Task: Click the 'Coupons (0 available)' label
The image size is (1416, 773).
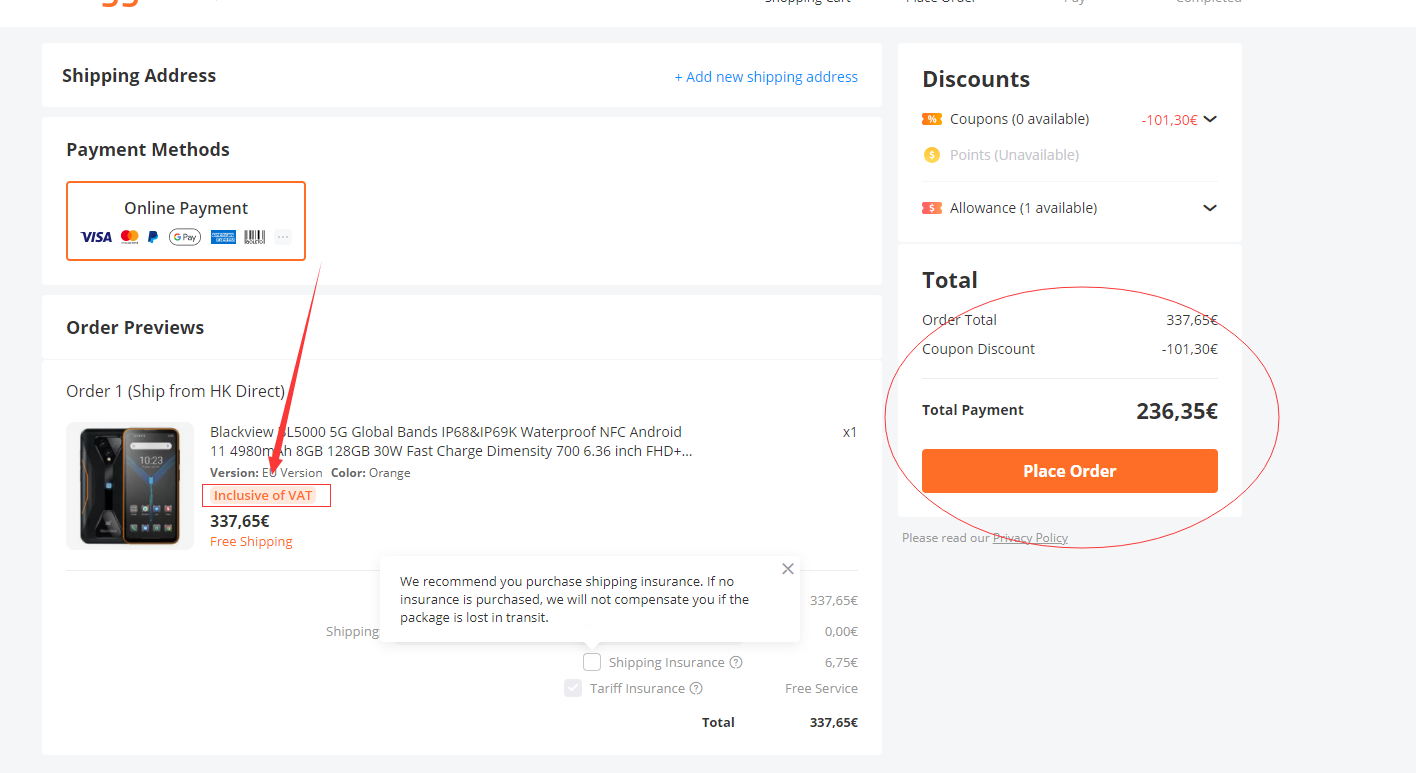Action: coord(1019,119)
